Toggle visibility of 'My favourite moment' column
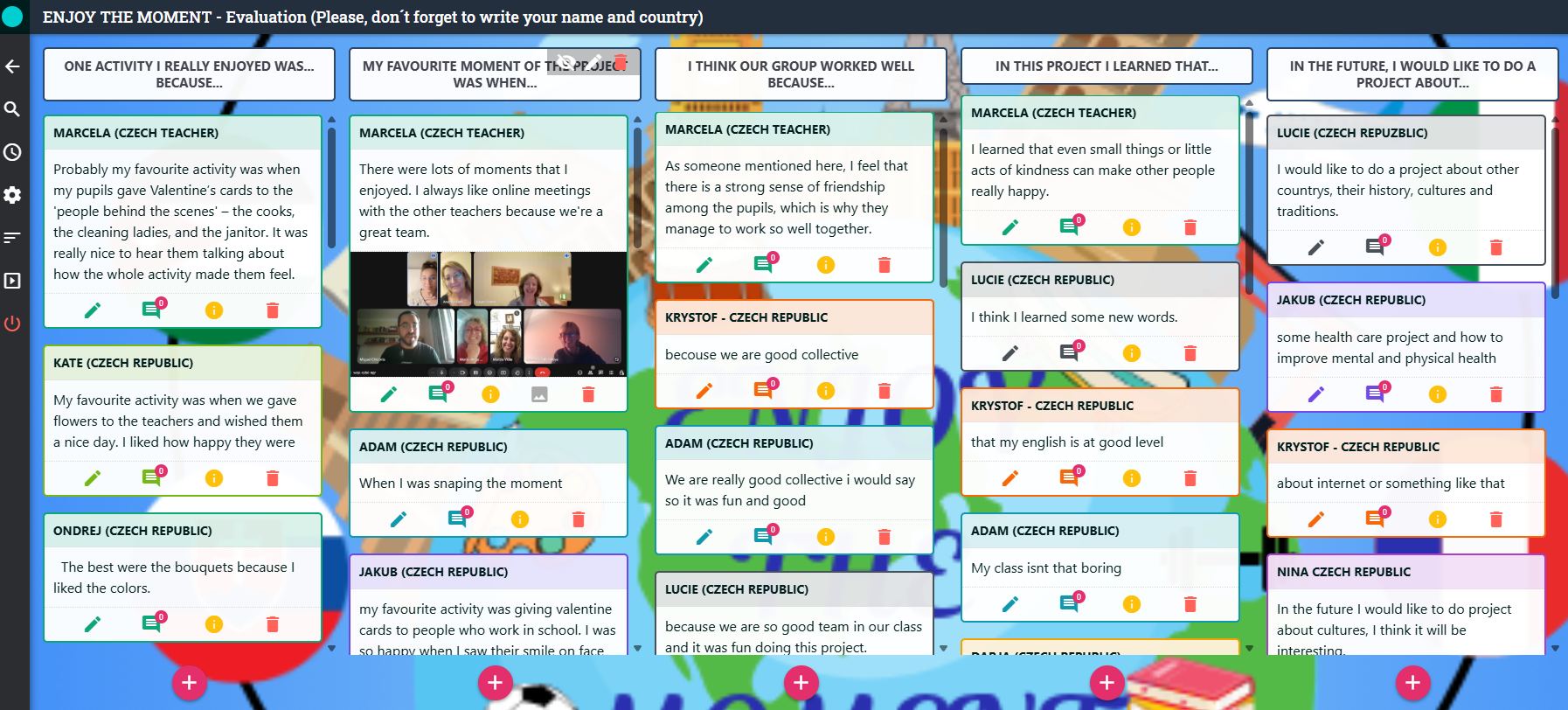1568x710 pixels. (565, 62)
